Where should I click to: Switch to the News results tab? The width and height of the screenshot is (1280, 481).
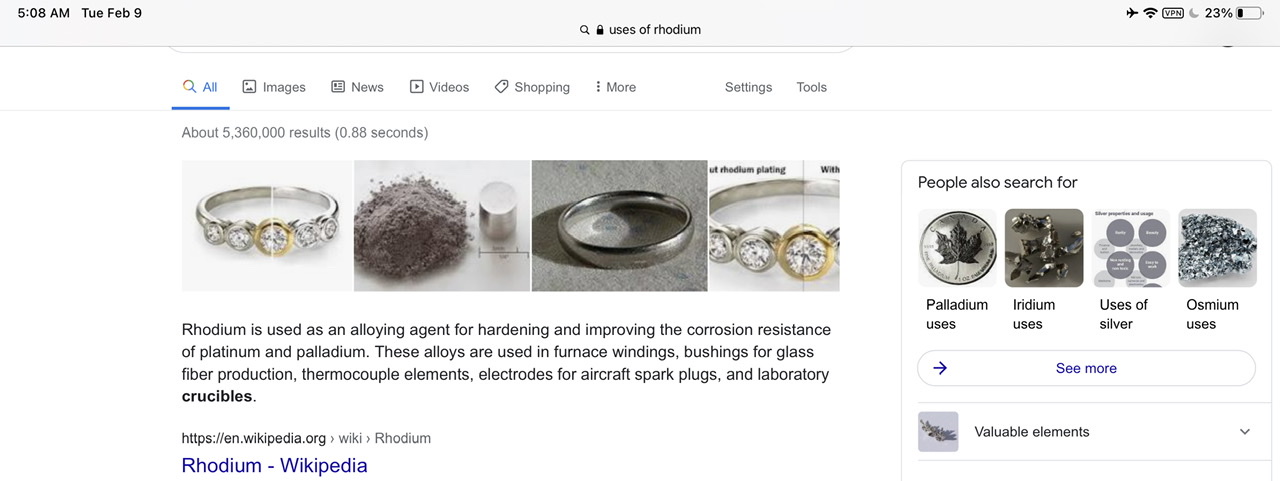click(367, 87)
